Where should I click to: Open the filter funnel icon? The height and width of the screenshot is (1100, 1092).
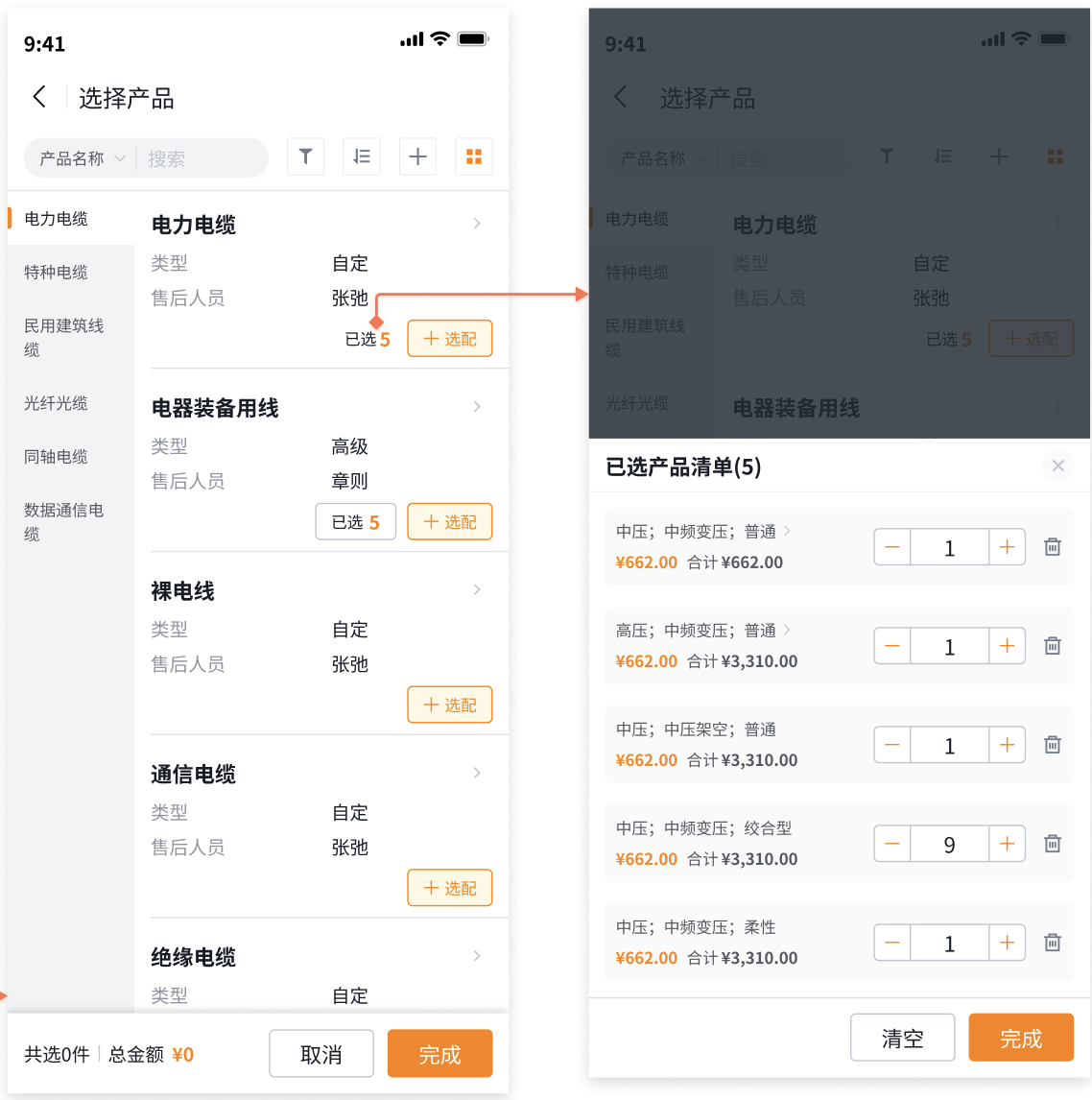pos(306,156)
